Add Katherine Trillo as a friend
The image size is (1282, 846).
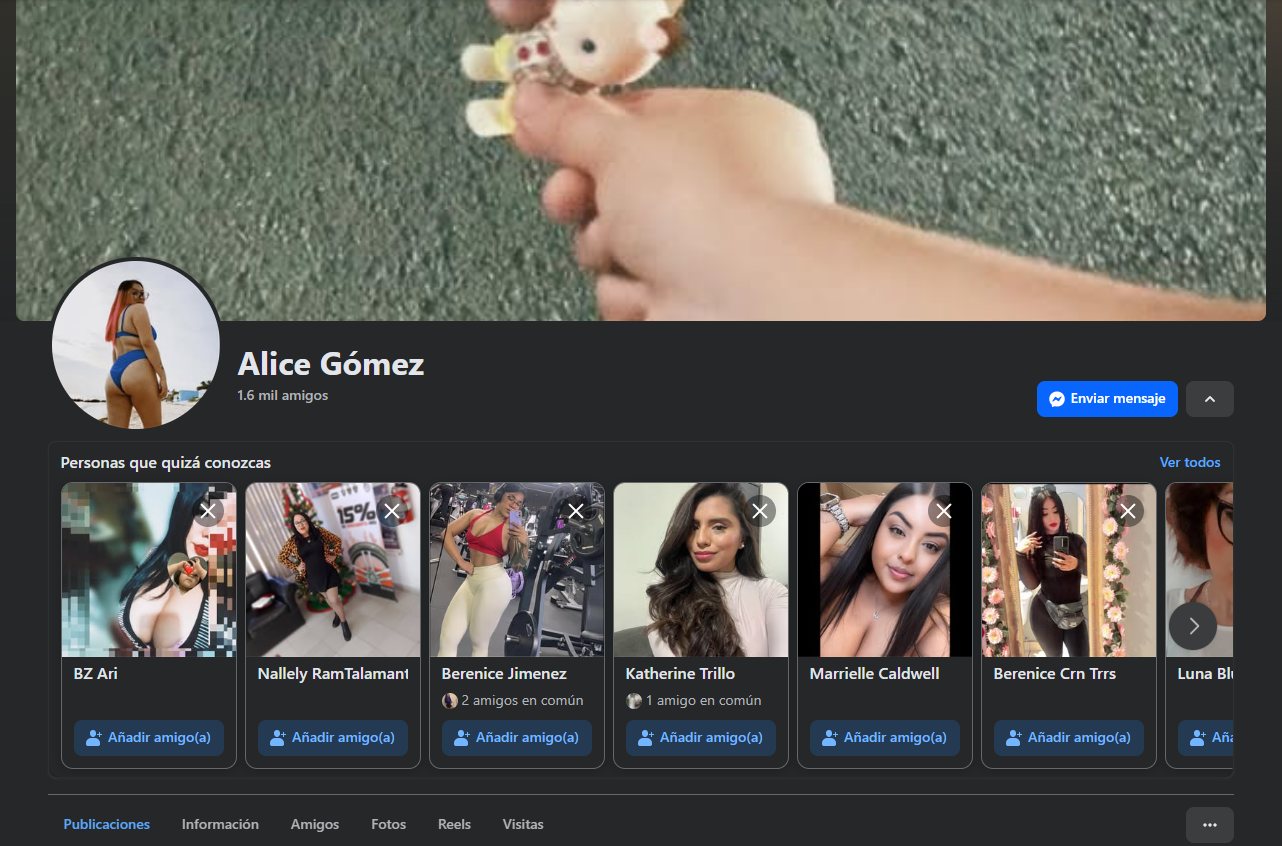point(700,738)
